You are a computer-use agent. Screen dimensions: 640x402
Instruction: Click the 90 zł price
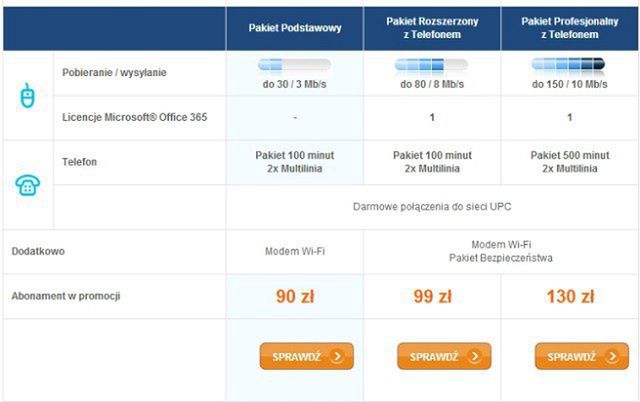click(x=295, y=297)
